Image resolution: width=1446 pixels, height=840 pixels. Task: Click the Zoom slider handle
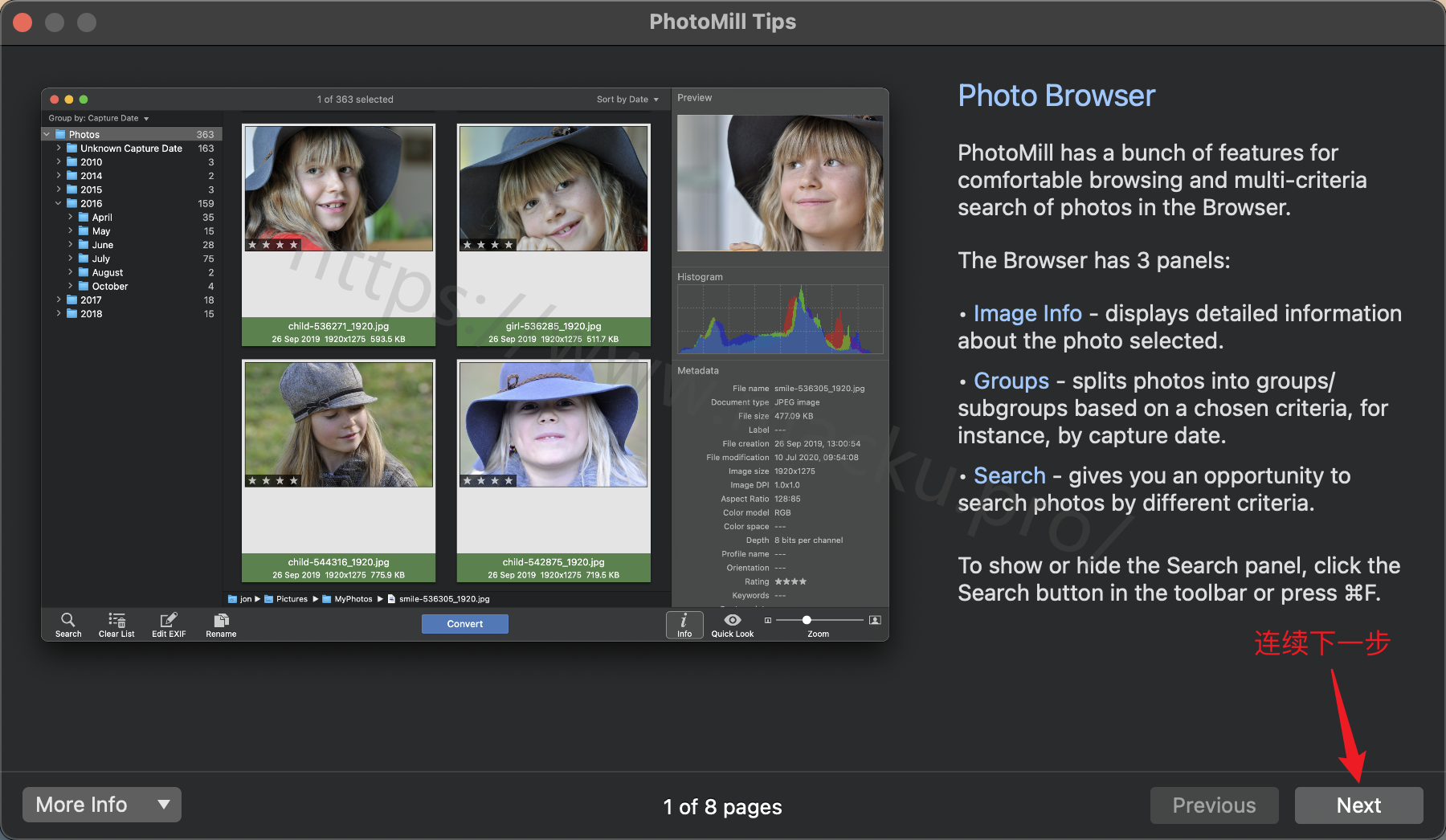coord(807,620)
